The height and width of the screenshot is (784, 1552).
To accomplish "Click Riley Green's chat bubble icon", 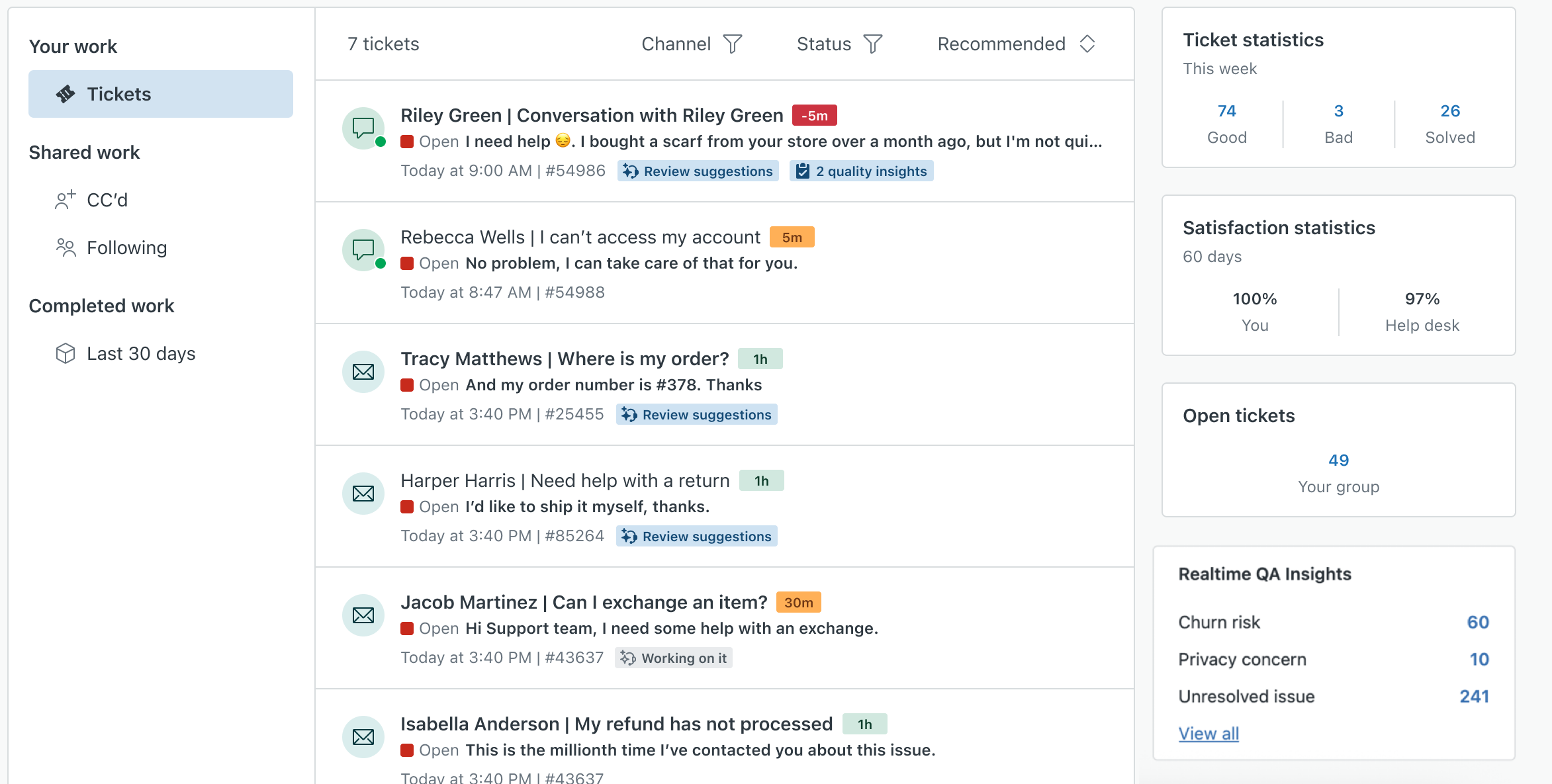I will [363, 128].
